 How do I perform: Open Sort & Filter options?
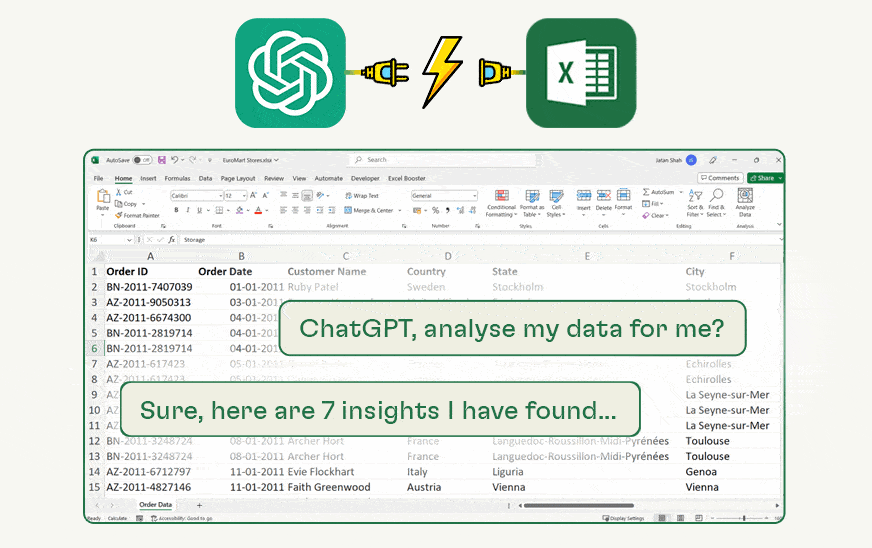(694, 201)
